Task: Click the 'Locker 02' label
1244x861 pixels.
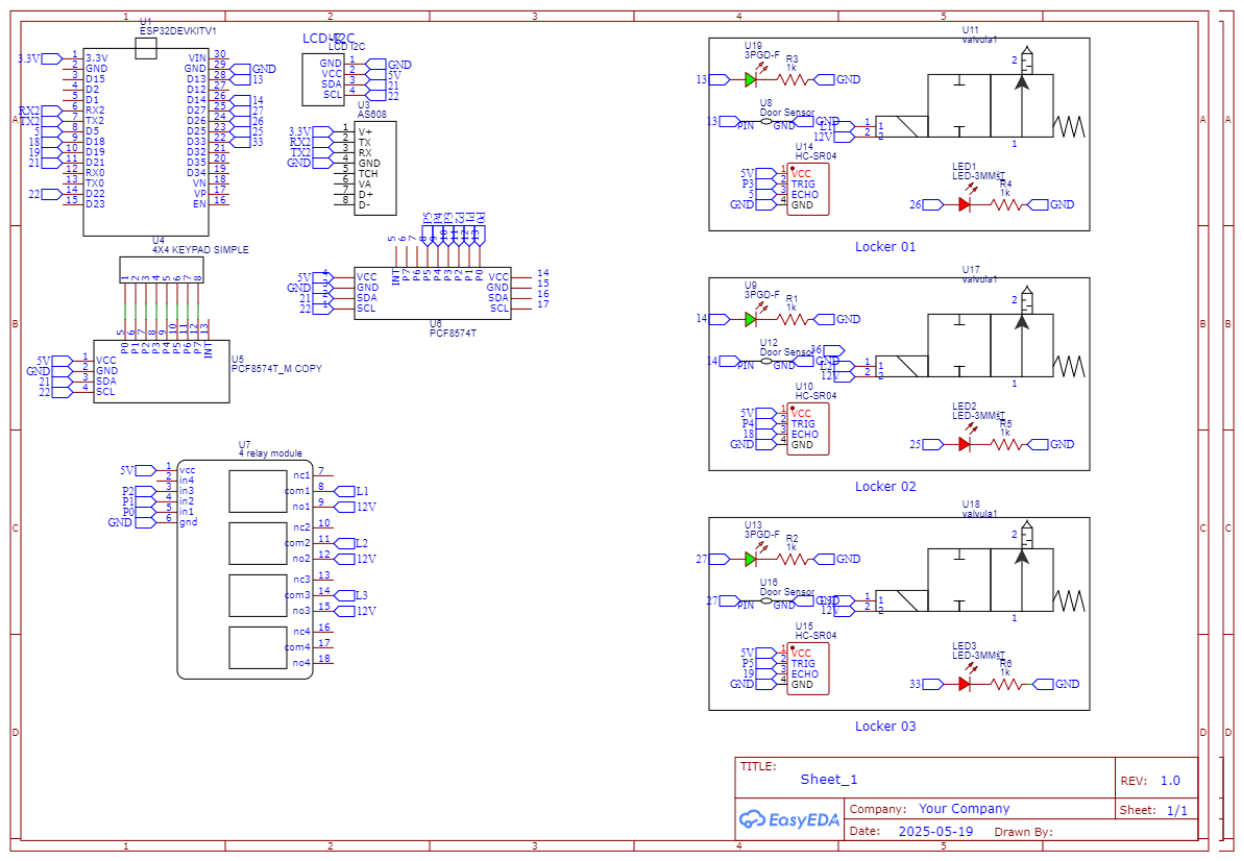Action: (x=885, y=486)
